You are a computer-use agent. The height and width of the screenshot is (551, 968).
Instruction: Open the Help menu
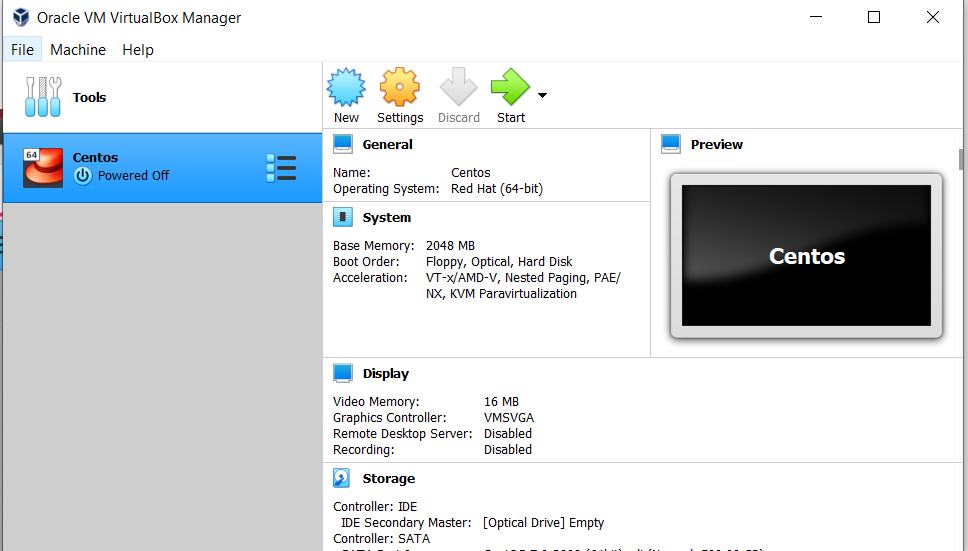(x=138, y=49)
